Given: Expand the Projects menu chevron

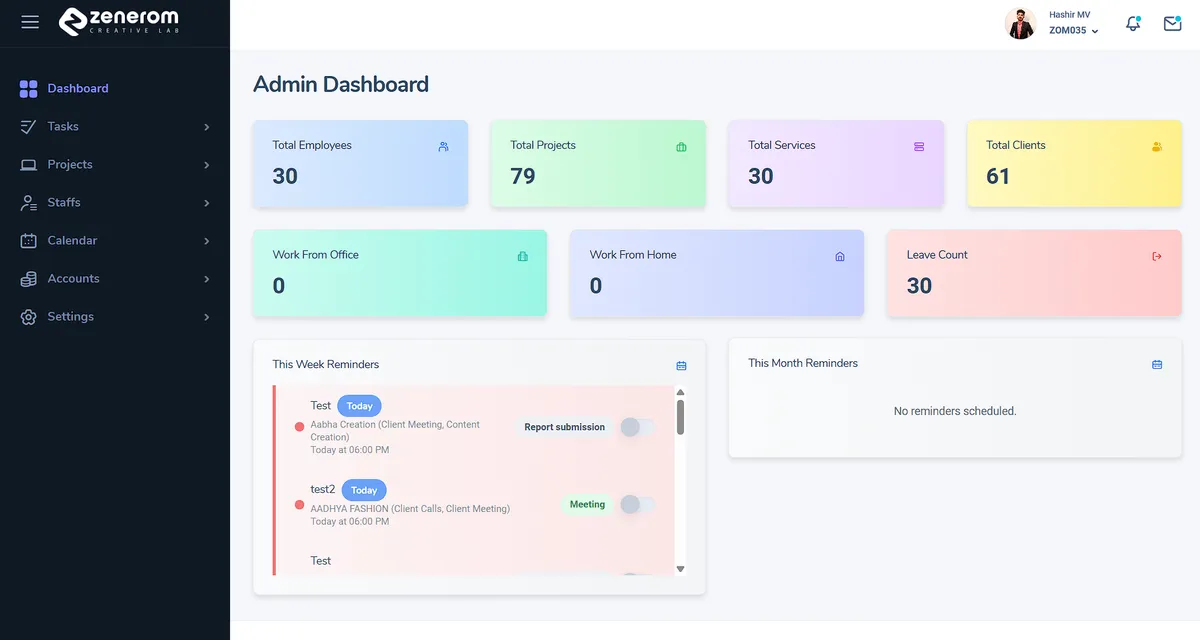Looking at the screenshot, I should click(x=207, y=165).
